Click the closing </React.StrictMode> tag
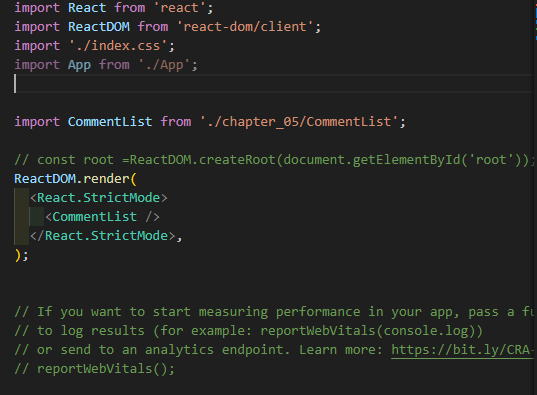Screen dimensions: 537x395 (103, 236)
